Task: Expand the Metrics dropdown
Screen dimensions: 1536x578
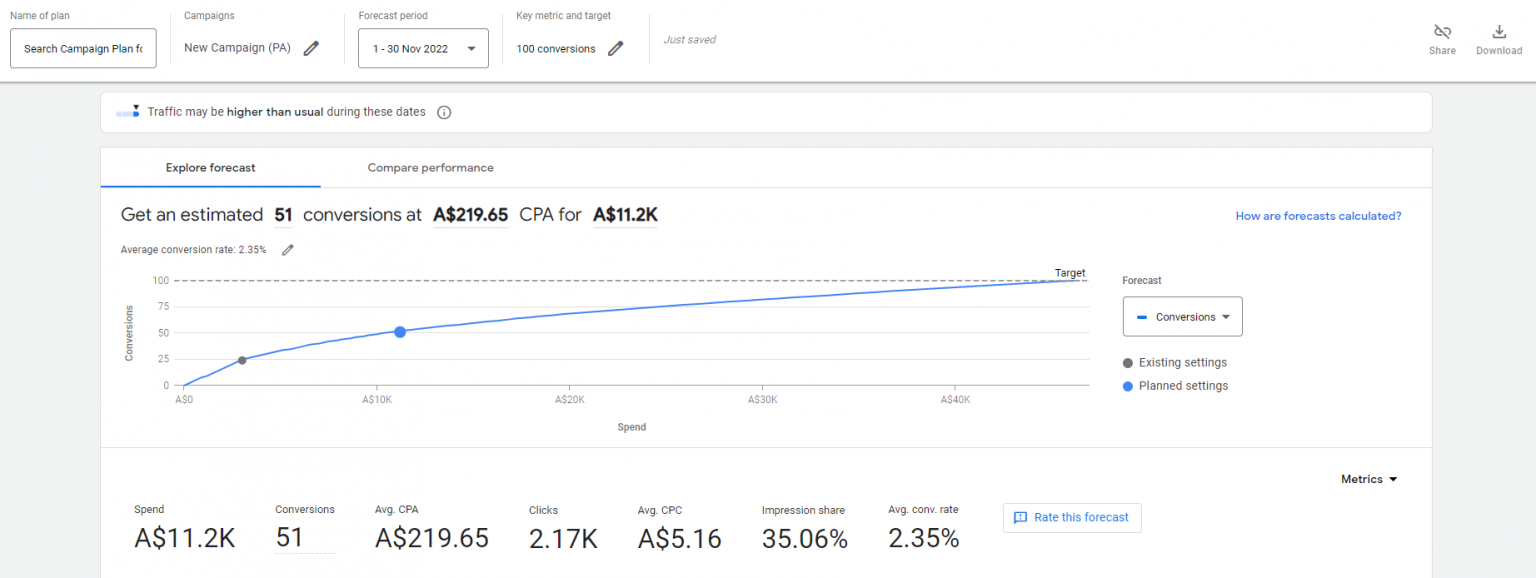Action: pos(1368,478)
